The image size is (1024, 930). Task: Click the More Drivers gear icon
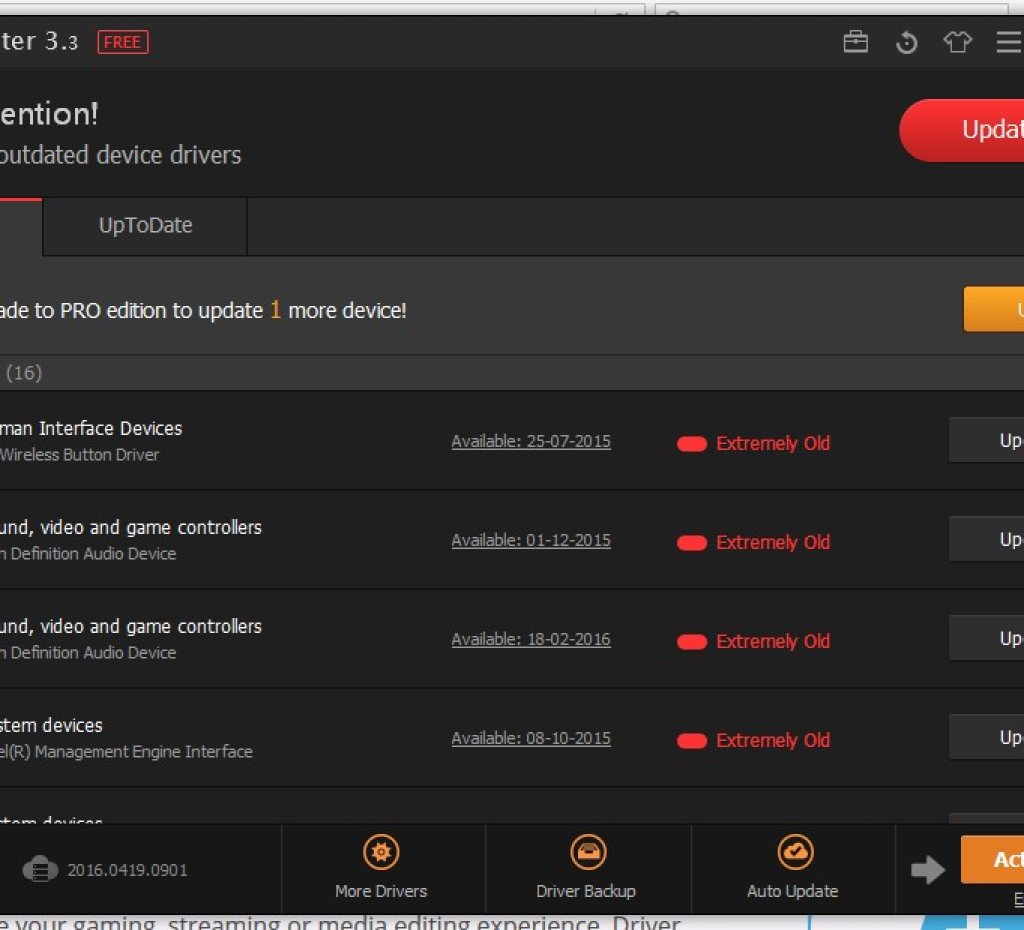click(x=381, y=852)
